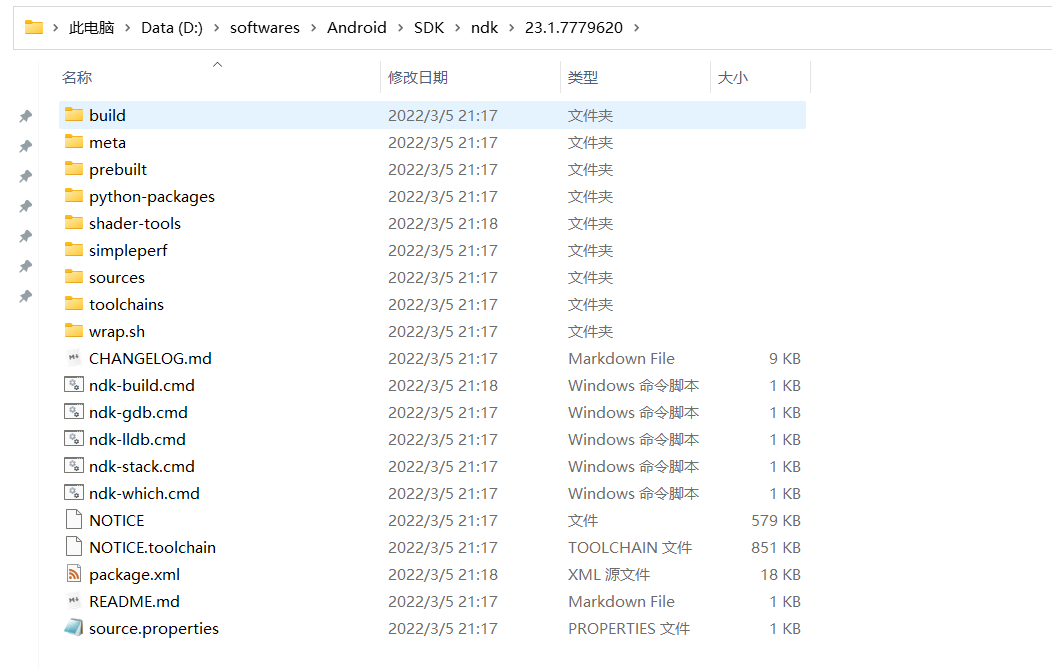Click the NOTICE.toolchain file icon
The height and width of the screenshot is (669, 1052).
(x=74, y=546)
